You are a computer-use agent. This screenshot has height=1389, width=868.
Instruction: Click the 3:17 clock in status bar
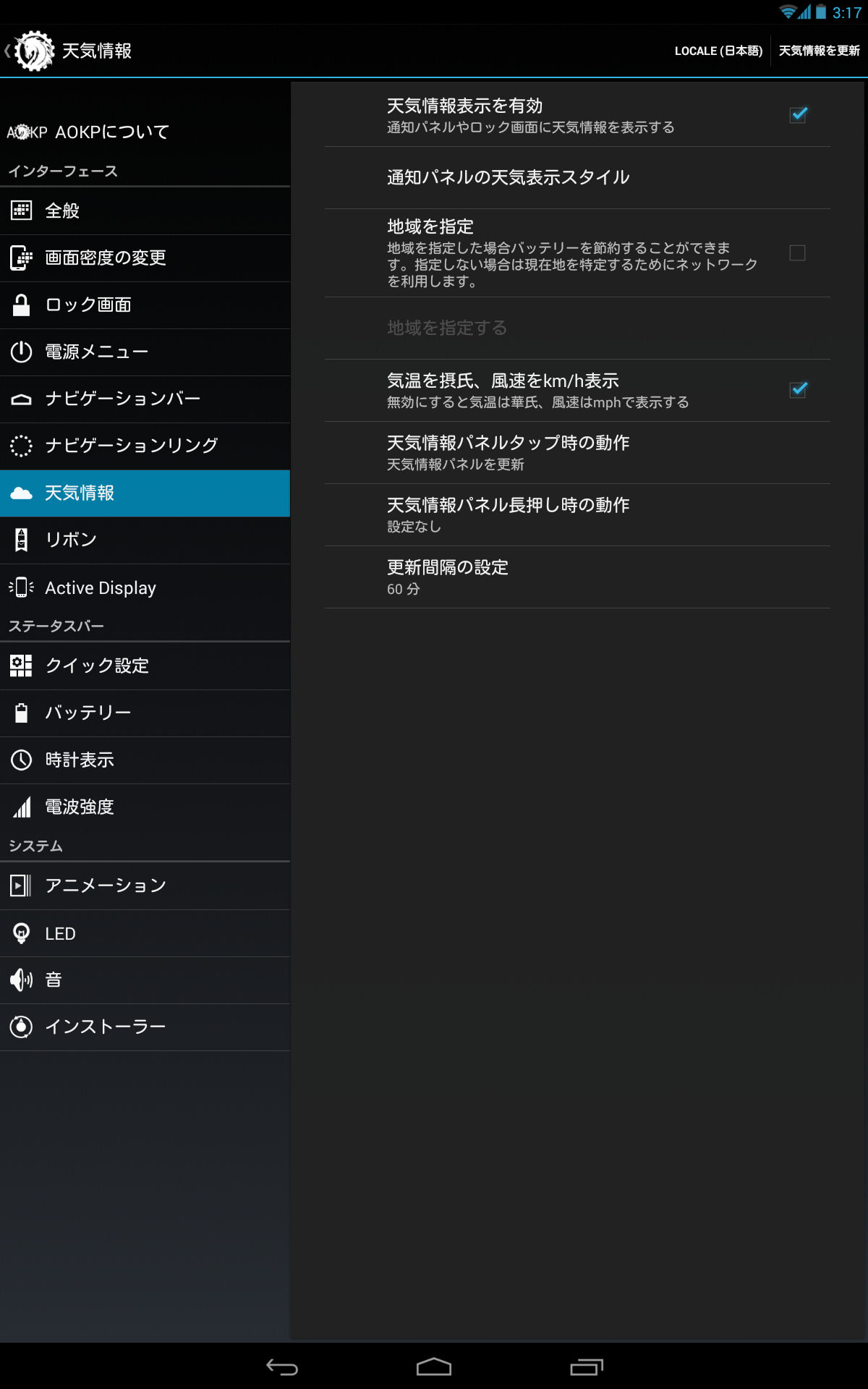(846, 12)
